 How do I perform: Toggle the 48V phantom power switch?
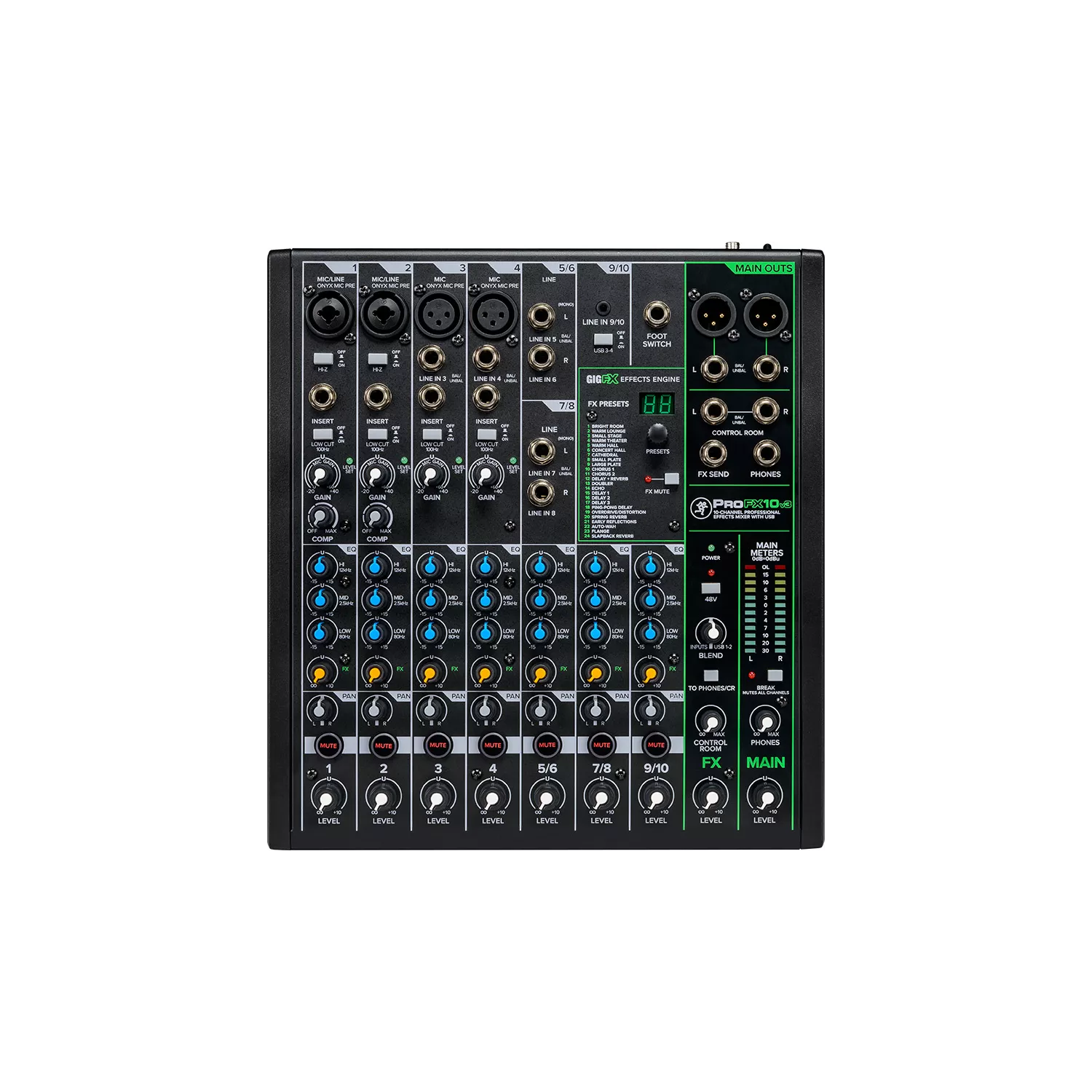711,588
